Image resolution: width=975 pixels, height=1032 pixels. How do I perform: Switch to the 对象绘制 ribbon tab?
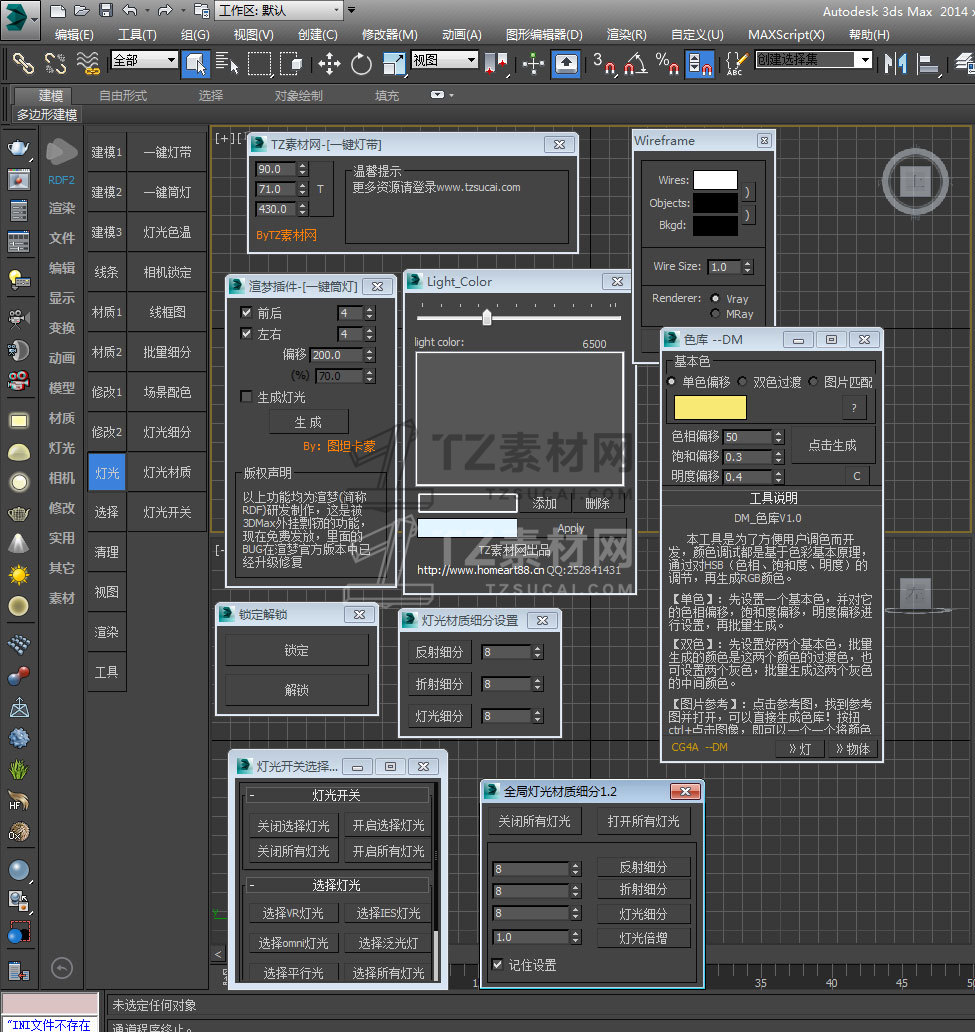[299, 95]
